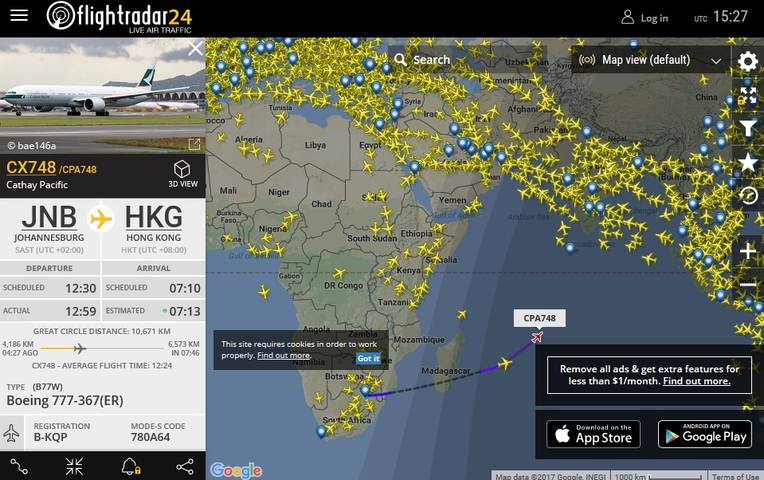The width and height of the screenshot is (764, 480).
Task: Click the UTC 15:27 clock
Action: point(721,17)
